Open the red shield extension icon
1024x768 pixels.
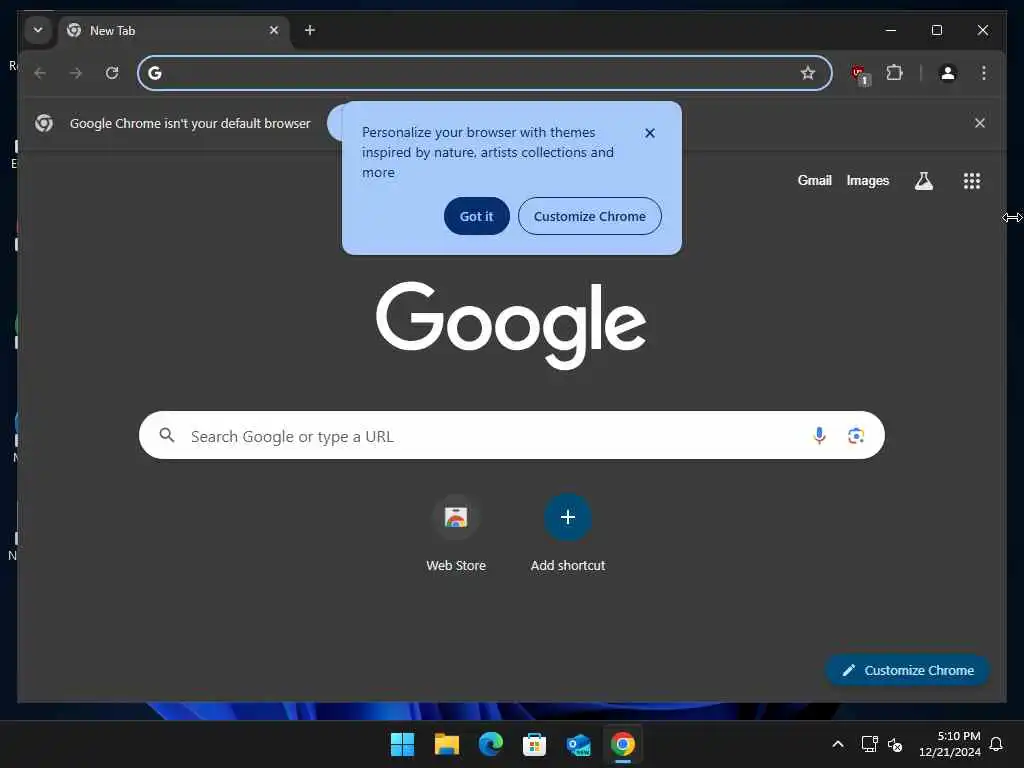(x=860, y=74)
